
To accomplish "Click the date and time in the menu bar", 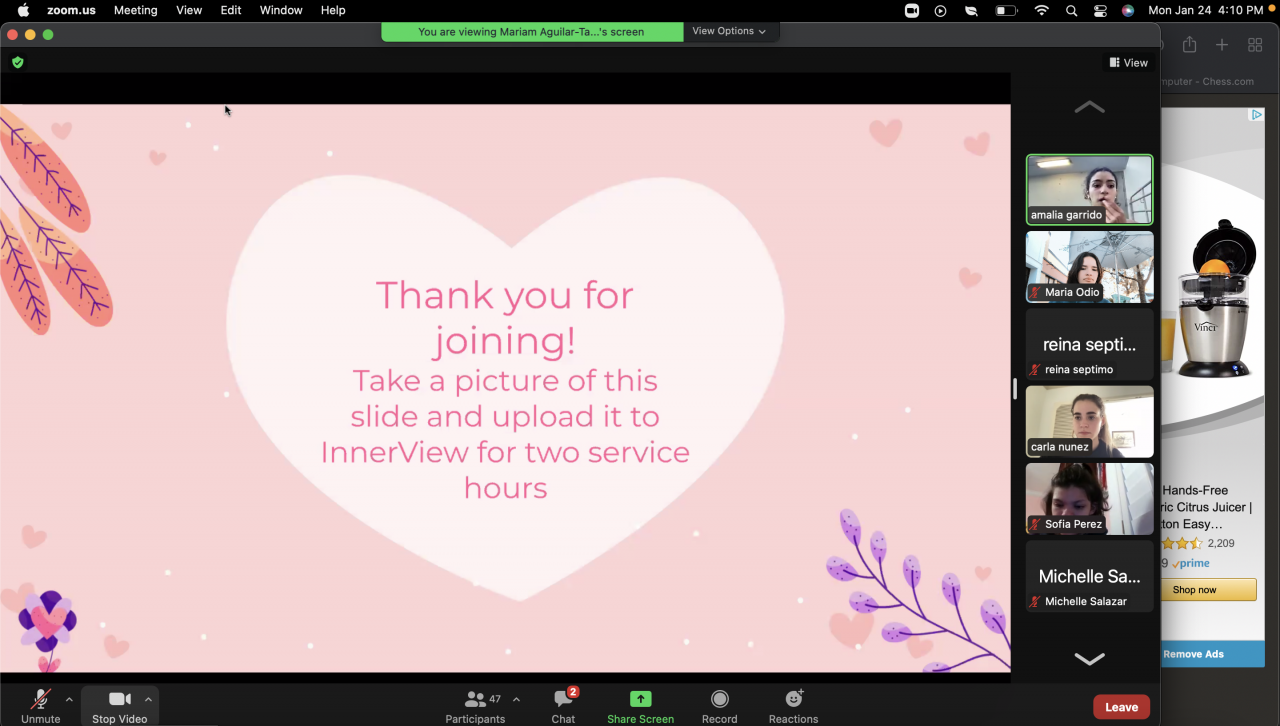I will click(1206, 10).
